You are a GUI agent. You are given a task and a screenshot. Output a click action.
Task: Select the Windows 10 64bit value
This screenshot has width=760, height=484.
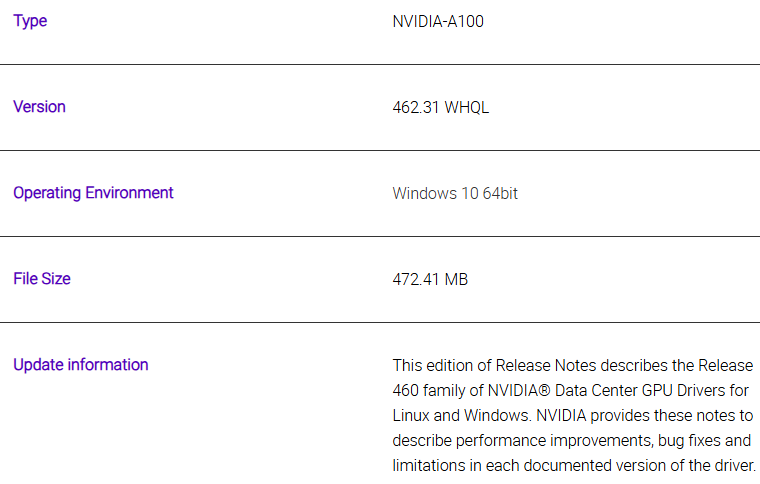click(x=455, y=193)
